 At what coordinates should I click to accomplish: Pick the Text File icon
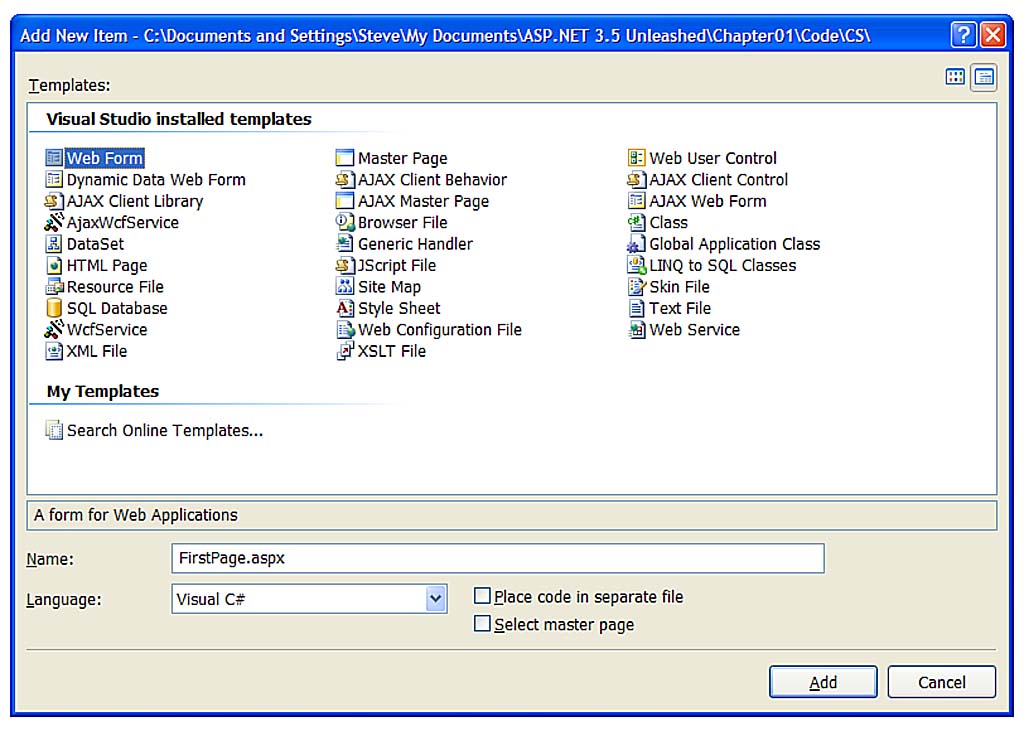tap(636, 308)
